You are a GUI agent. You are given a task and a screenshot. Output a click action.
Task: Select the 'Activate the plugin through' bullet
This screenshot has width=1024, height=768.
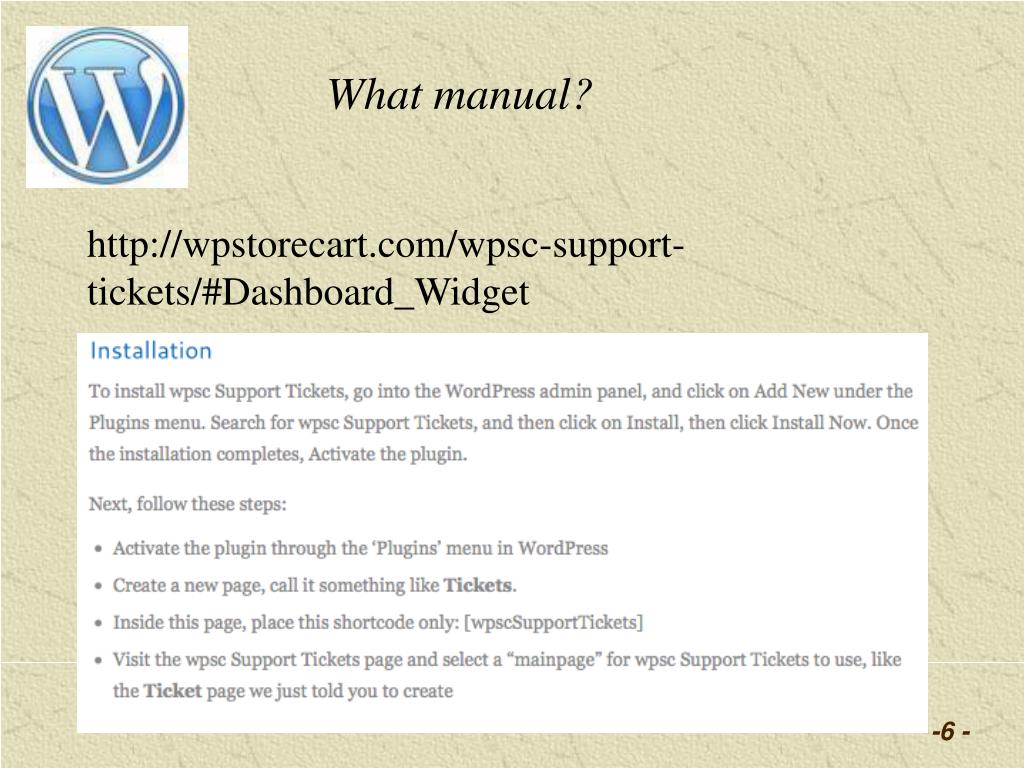click(x=360, y=548)
